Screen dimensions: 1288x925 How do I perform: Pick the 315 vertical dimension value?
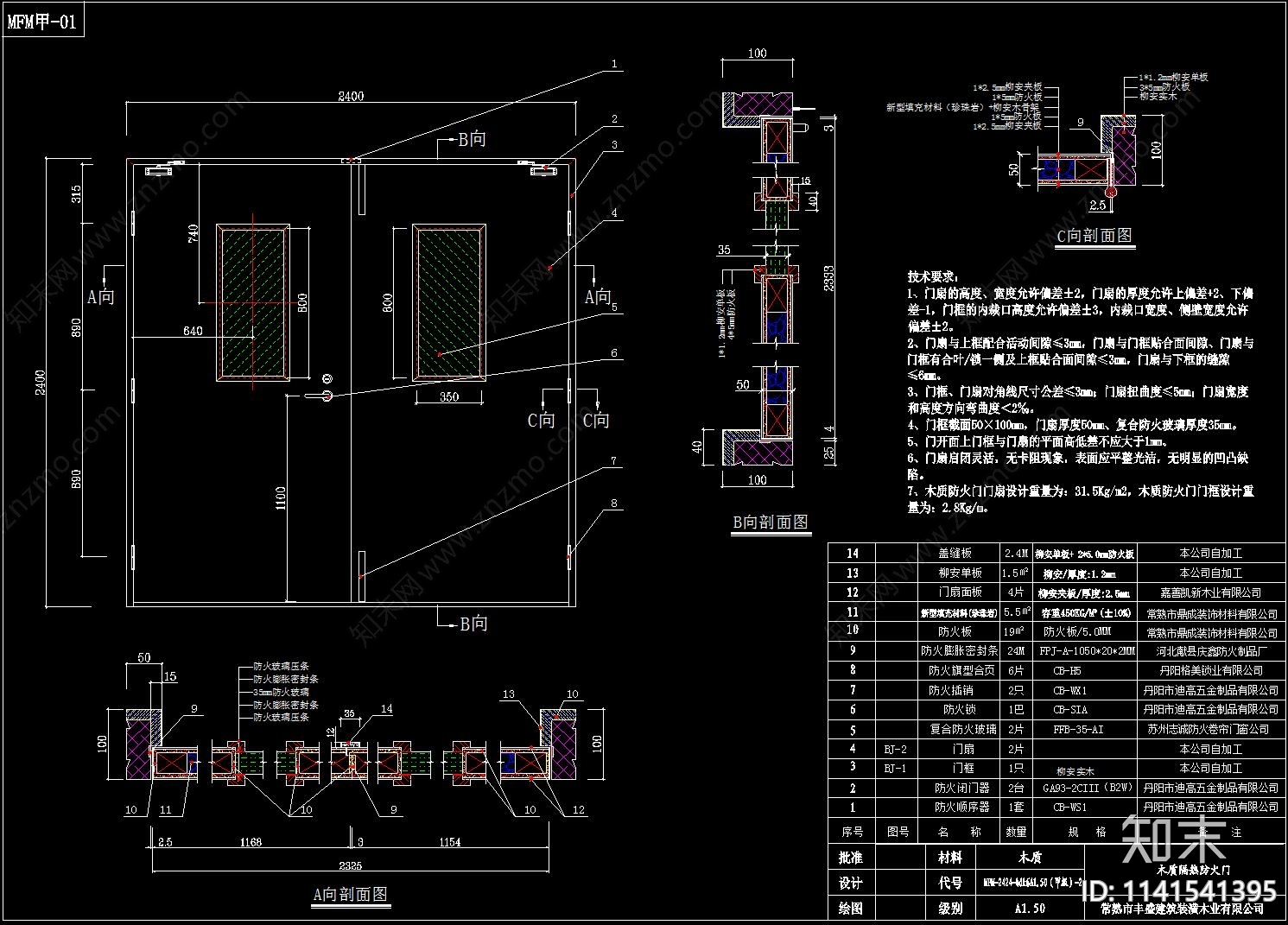76,194
